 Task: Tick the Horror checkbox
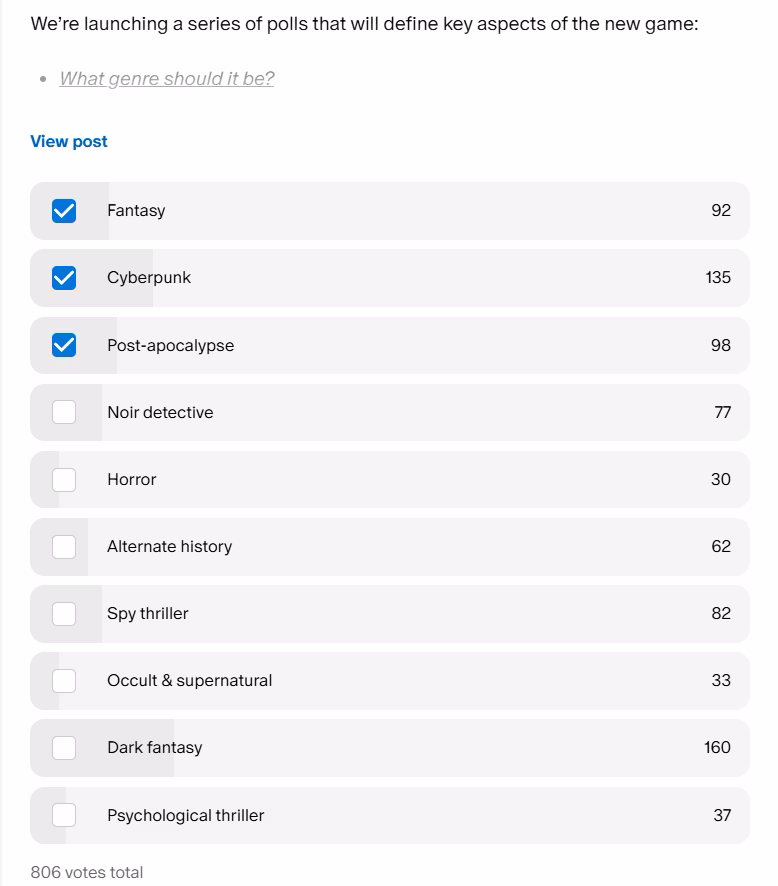pyautogui.click(x=64, y=479)
